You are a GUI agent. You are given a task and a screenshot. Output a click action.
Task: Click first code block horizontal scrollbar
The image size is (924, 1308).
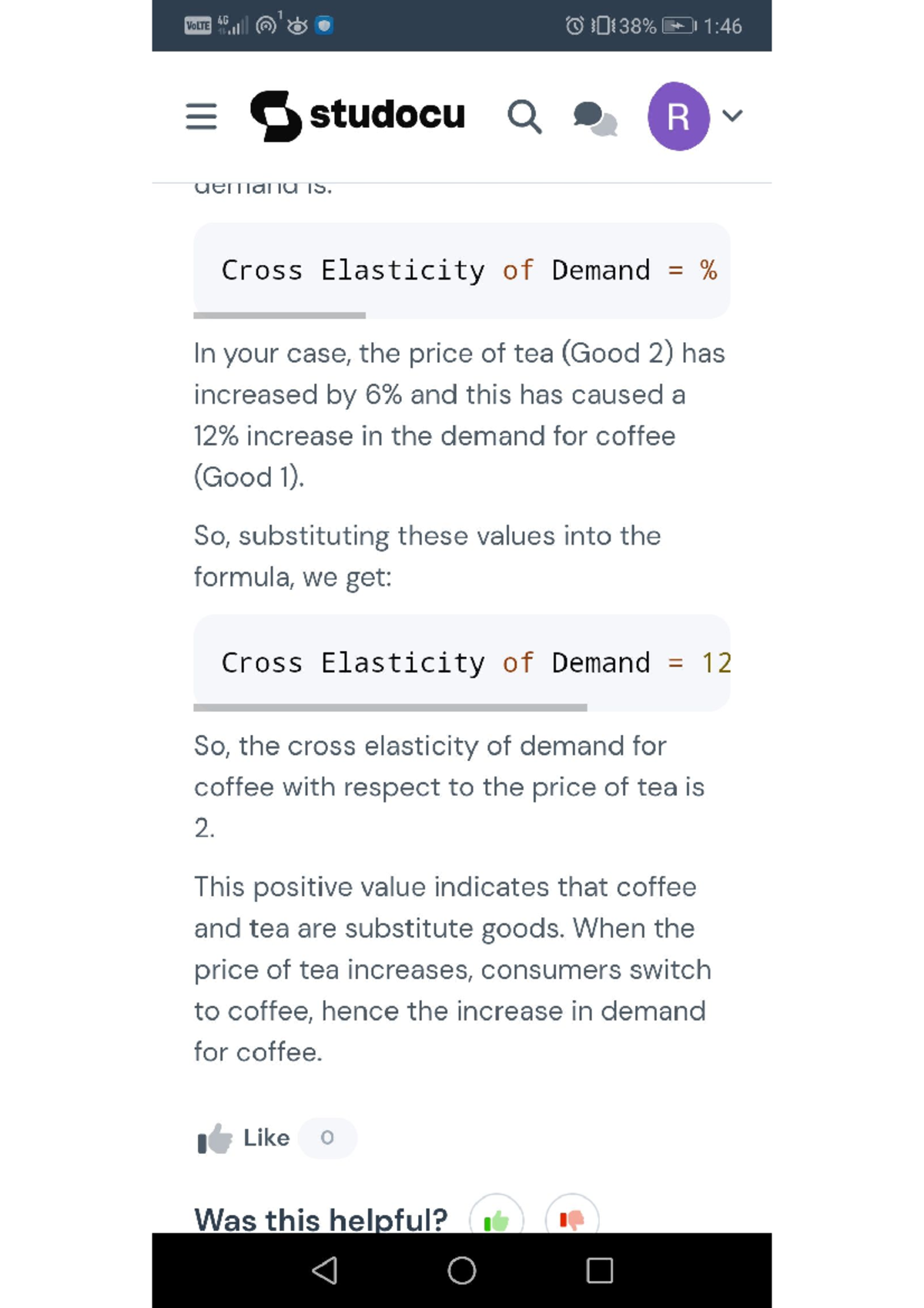pos(280,315)
